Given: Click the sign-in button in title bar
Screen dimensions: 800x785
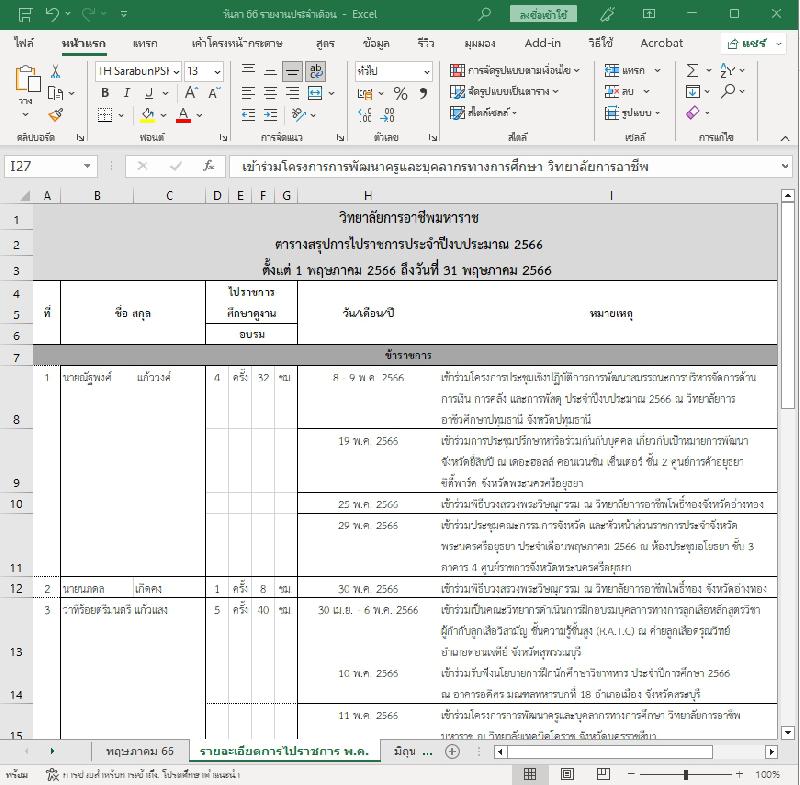Looking at the screenshot, I should tap(543, 14).
